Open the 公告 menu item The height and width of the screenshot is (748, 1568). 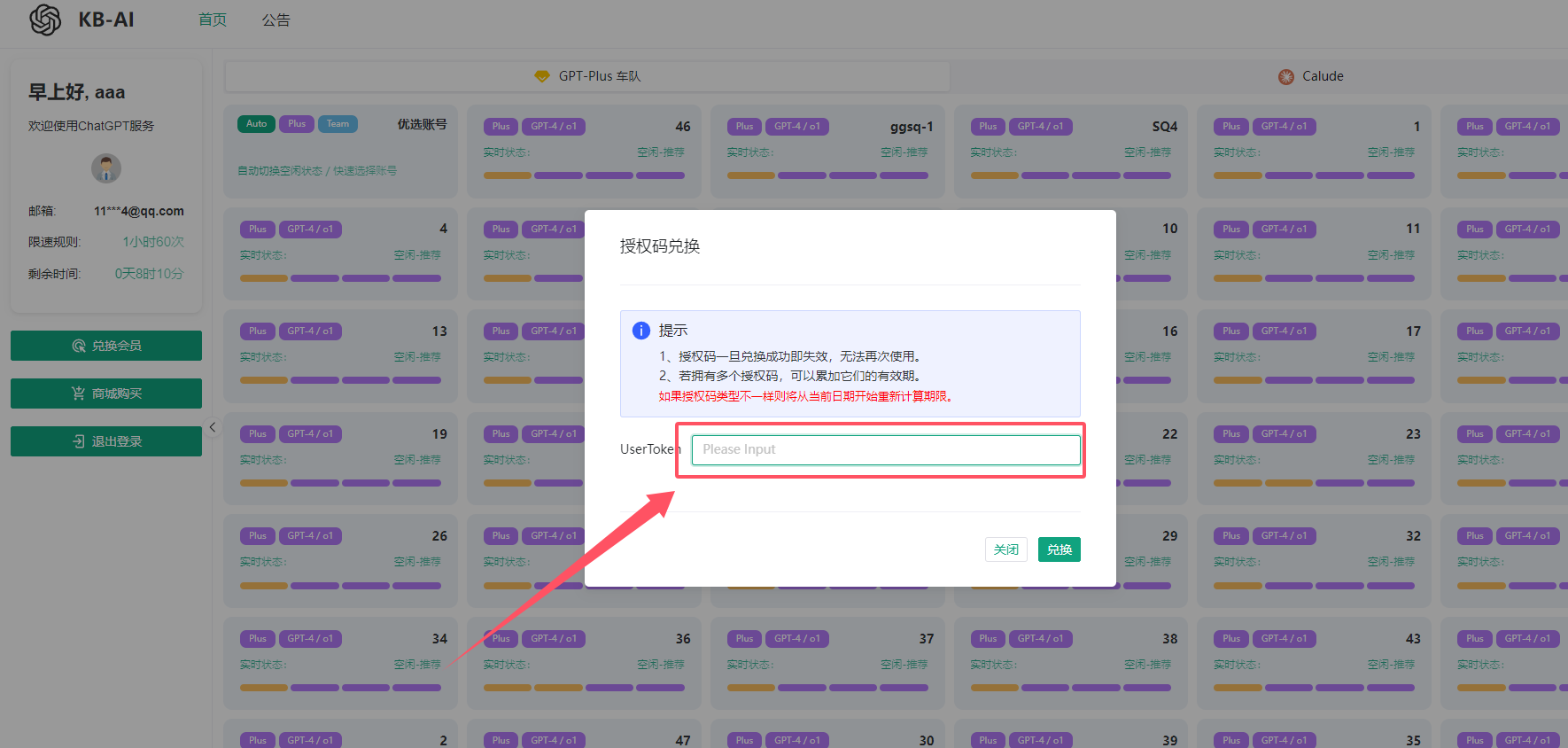(x=276, y=19)
